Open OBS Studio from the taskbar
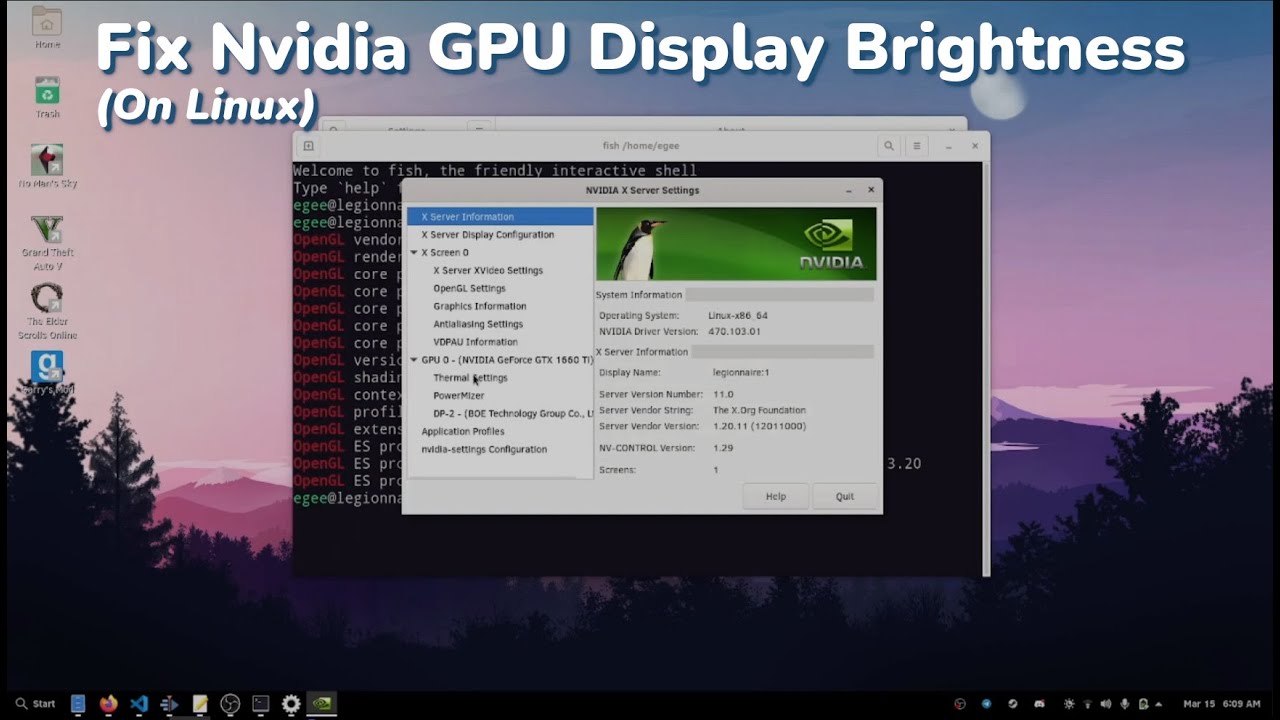 230,704
